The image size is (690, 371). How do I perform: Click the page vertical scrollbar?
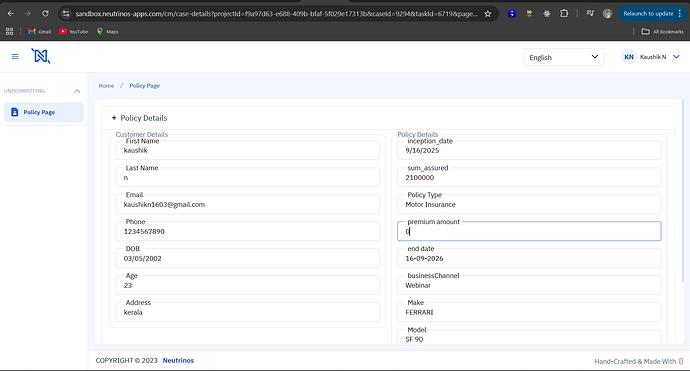683,191
